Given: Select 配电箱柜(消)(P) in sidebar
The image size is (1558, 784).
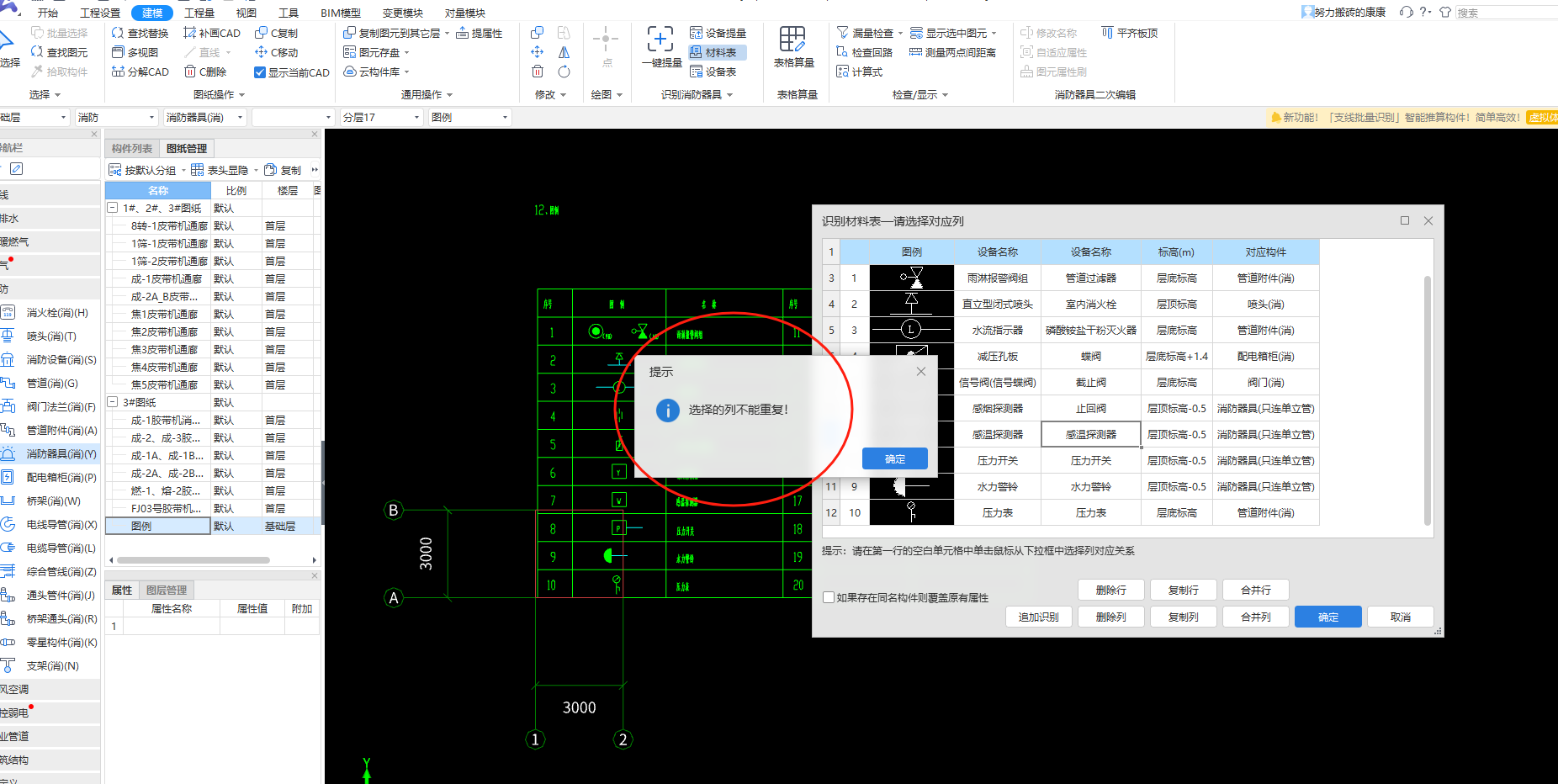Looking at the screenshot, I should (x=50, y=477).
